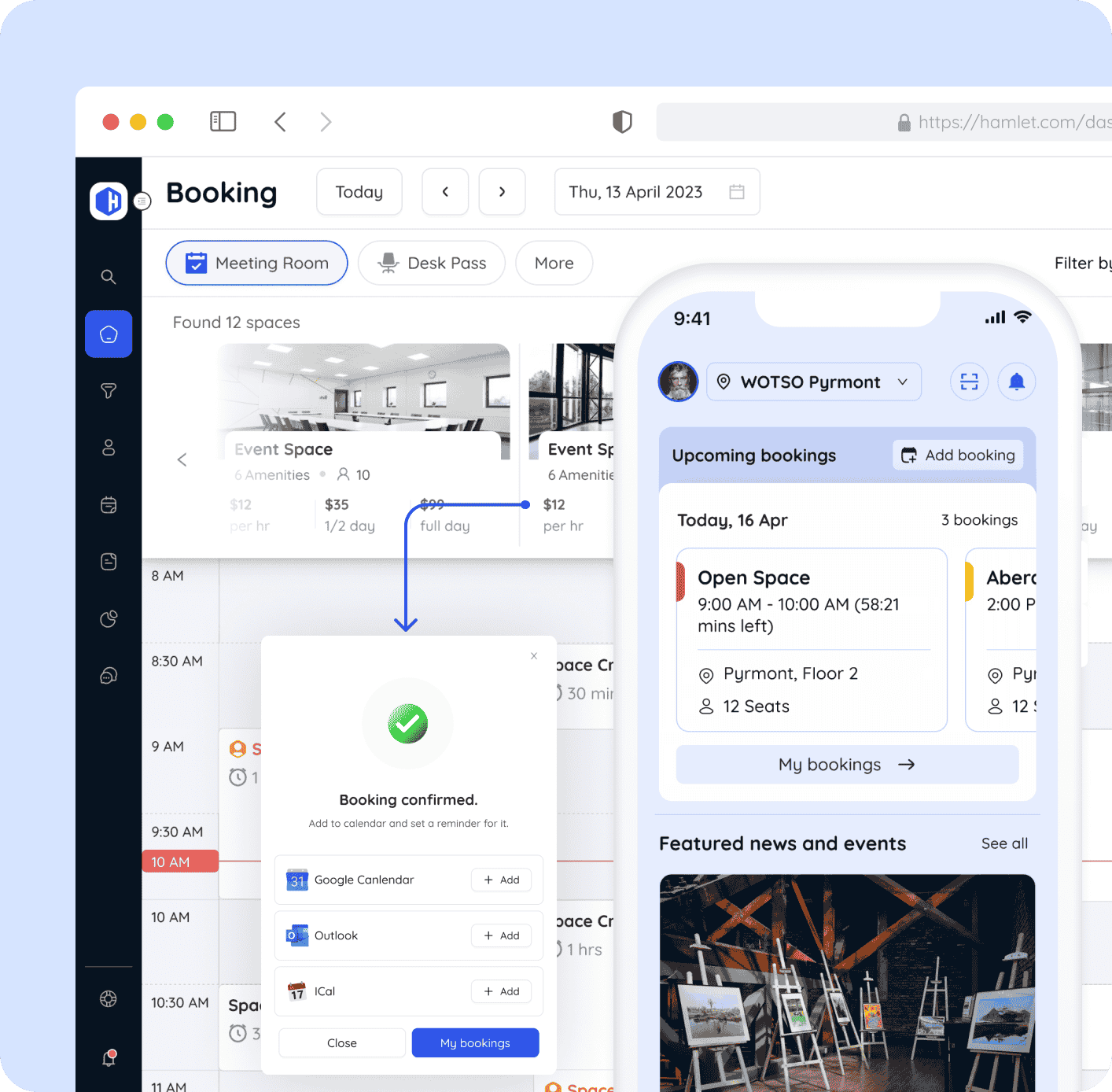Jump to Today in the booking calendar
This screenshot has height=1092, width=1112.
tap(359, 192)
